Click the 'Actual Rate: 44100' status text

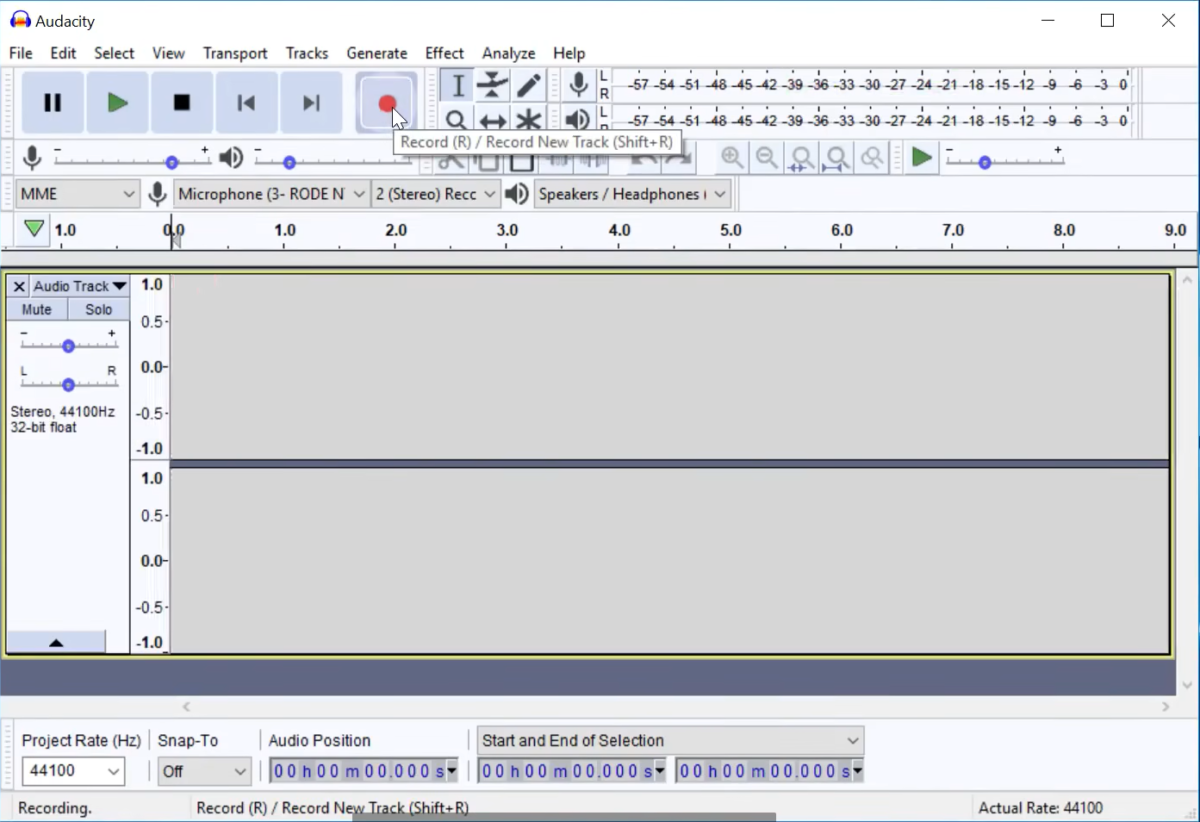click(1040, 808)
